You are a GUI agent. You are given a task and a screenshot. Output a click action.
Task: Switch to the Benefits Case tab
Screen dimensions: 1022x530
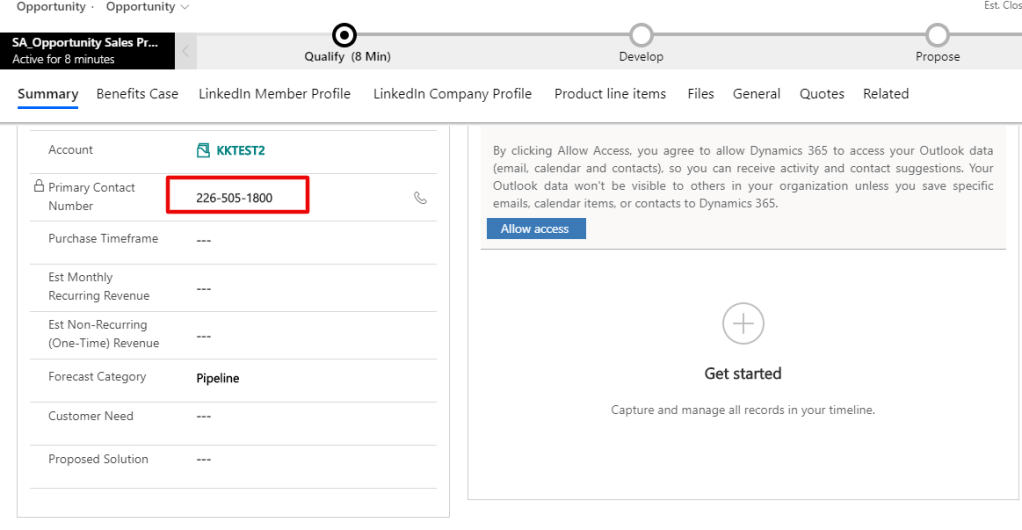pos(137,94)
